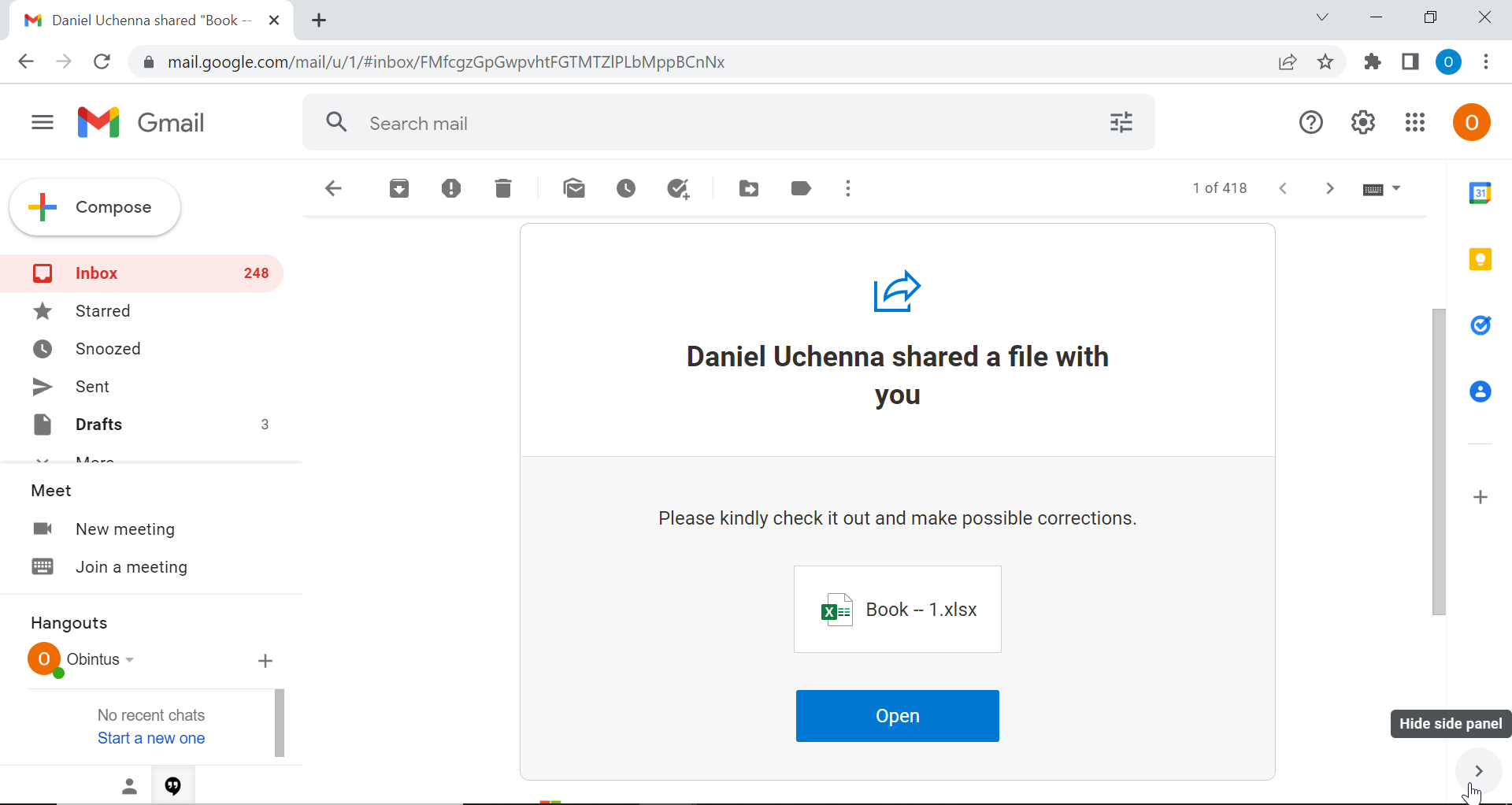This screenshot has height=805, width=1512.
Task: Archive this email with the archive icon
Action: tap(399, 188)
